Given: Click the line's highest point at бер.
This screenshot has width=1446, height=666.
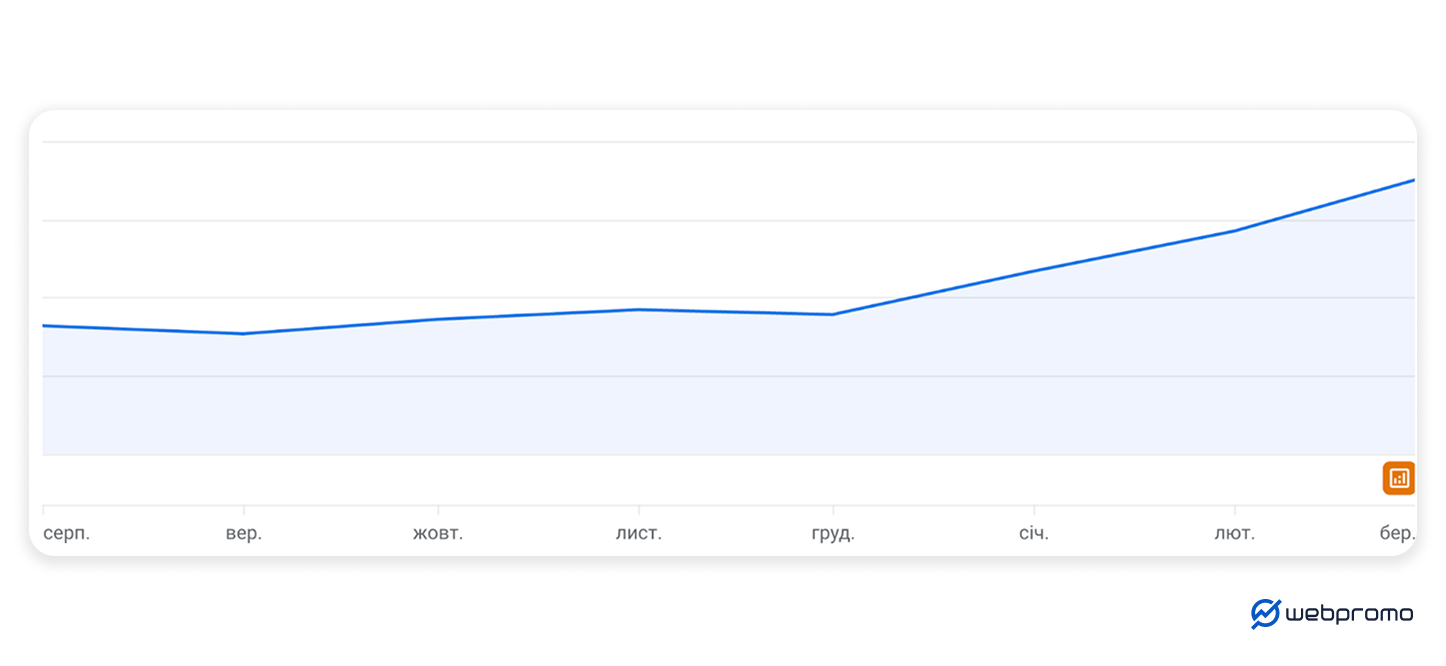Looking at the screenshot, I should (x=1413, y=180).
